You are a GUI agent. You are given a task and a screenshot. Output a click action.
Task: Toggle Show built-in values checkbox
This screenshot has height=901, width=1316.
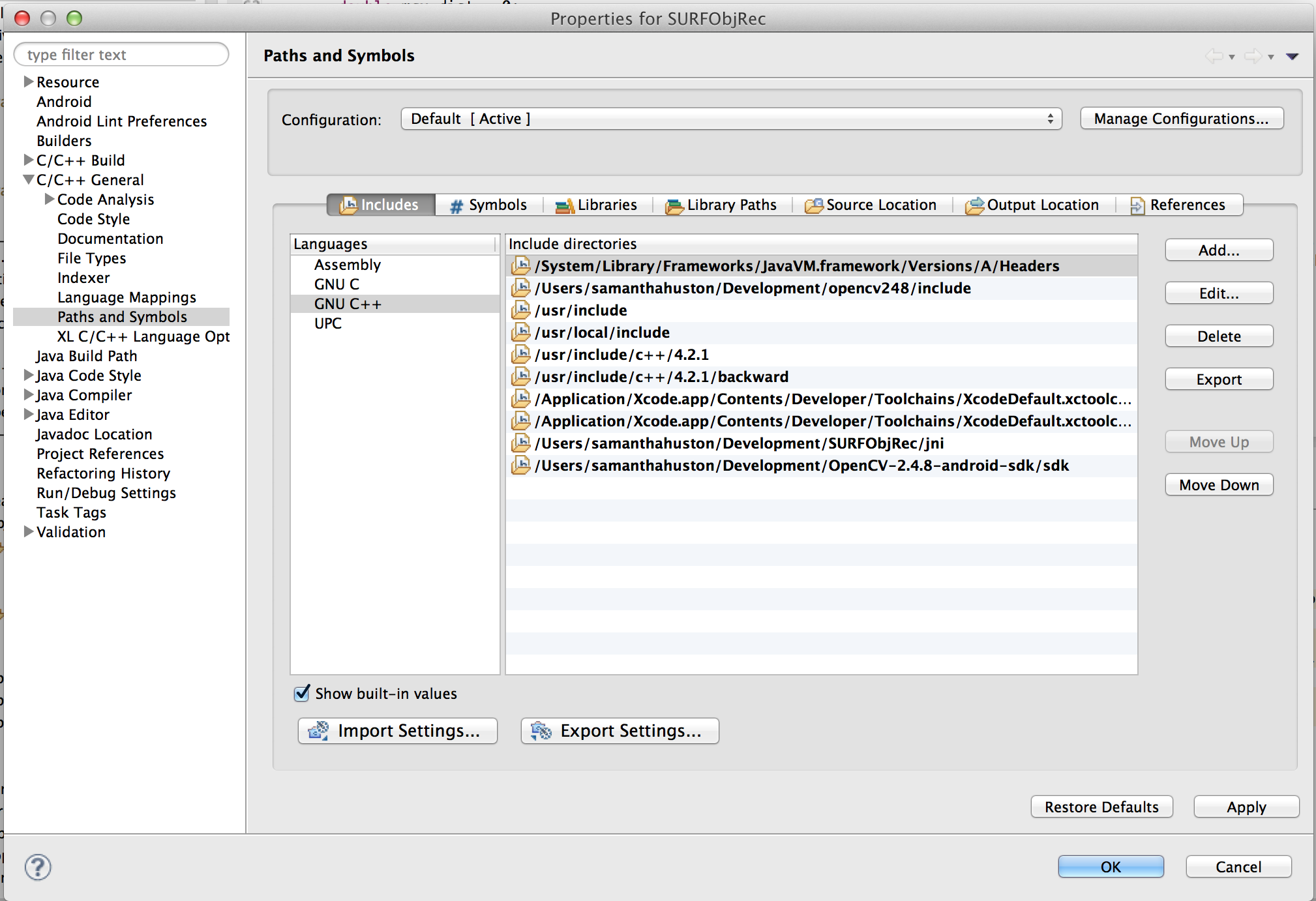pyautogui.click(x=301, y=693)
